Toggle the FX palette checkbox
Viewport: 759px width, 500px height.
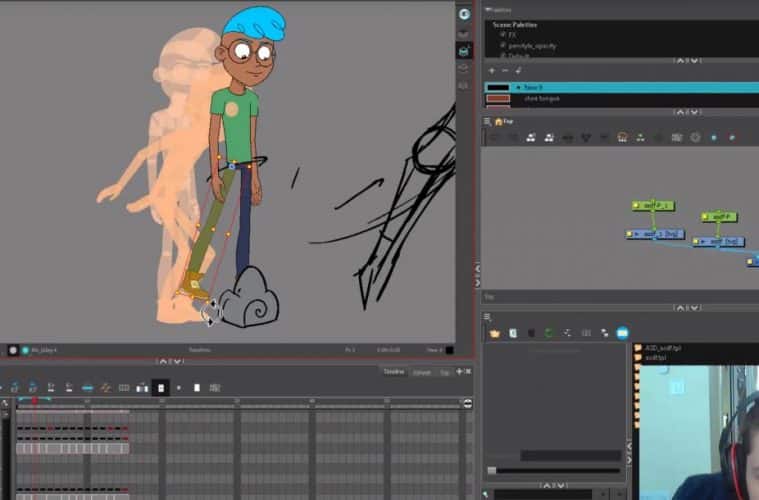tap(502, 34)
